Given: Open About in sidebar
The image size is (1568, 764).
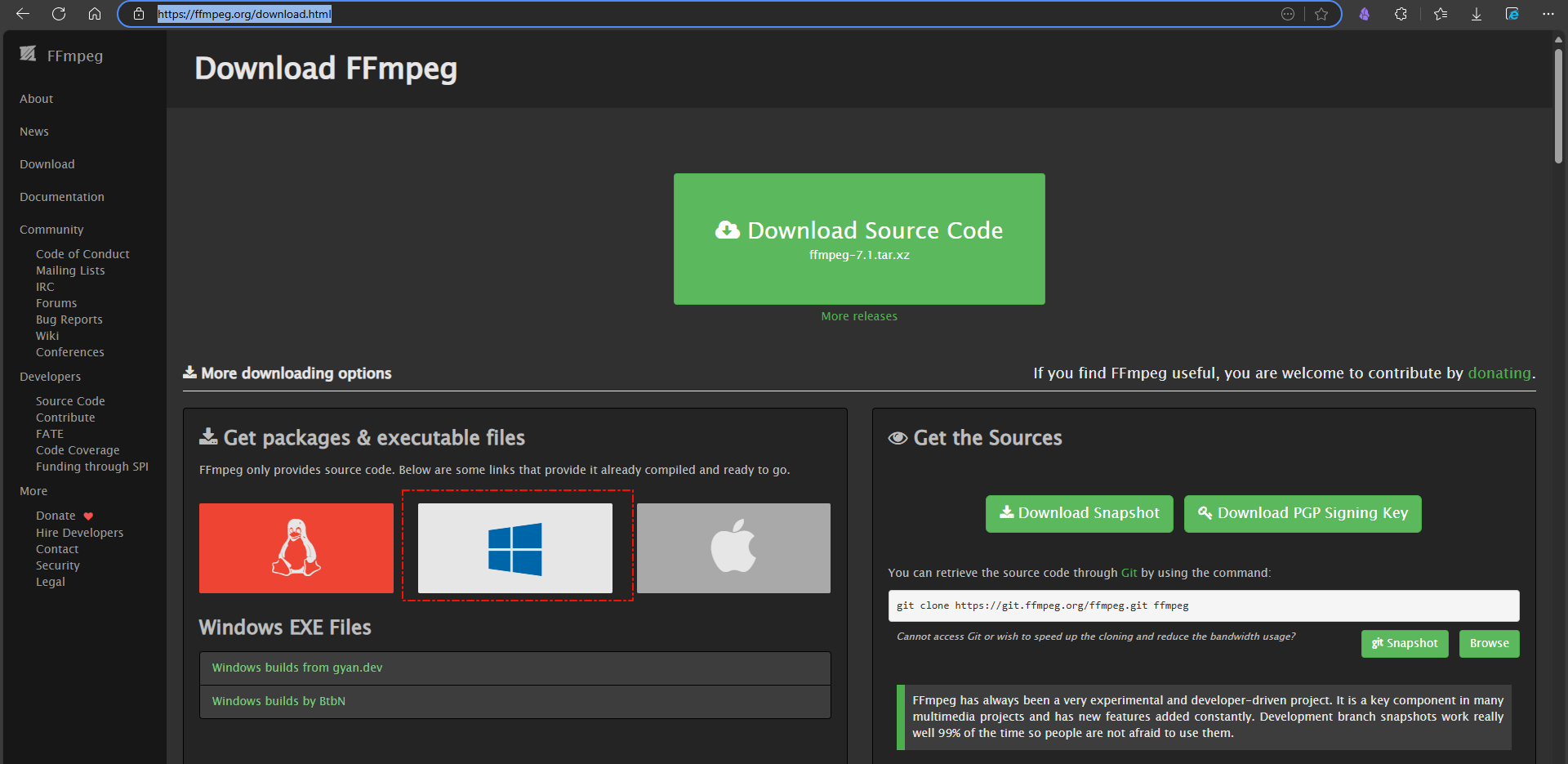Looking at the screenshot, I should click(x=36, y=99).
